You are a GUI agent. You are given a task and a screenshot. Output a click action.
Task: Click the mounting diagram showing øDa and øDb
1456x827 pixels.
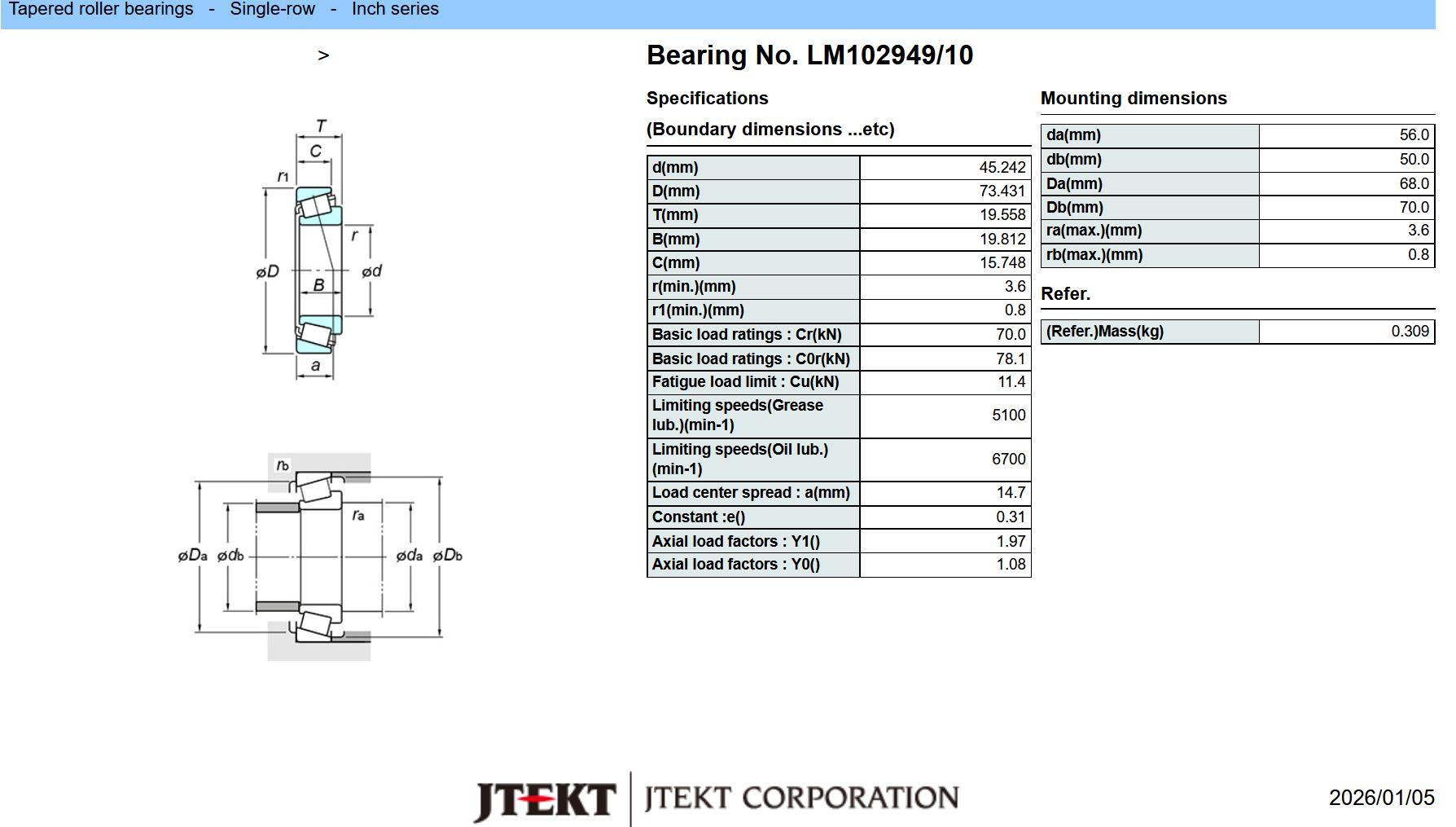pos(319,556)
